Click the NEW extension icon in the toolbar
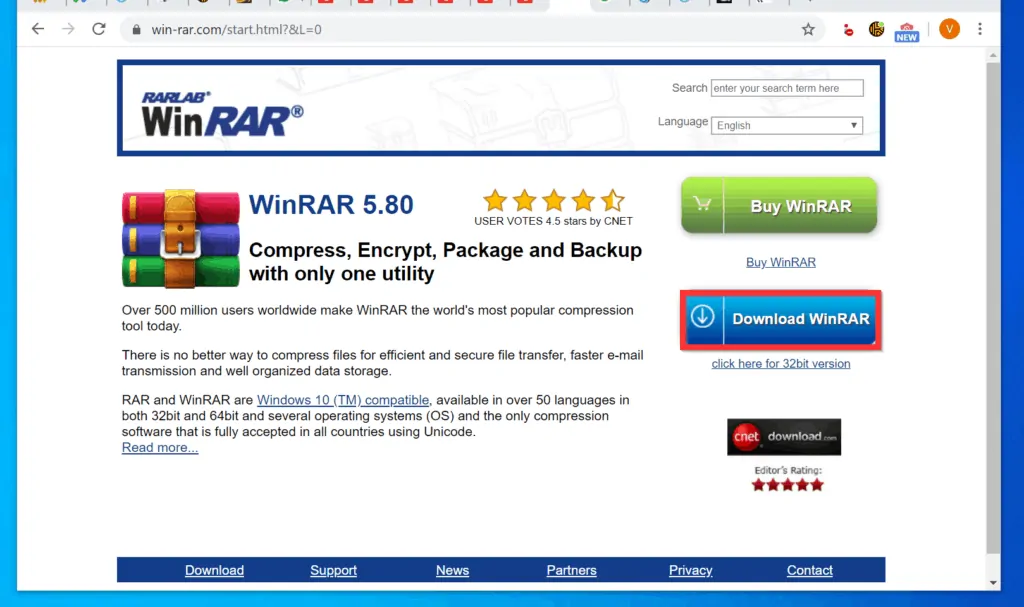This screenshot has height=607, width=1024. coord(906,30)
